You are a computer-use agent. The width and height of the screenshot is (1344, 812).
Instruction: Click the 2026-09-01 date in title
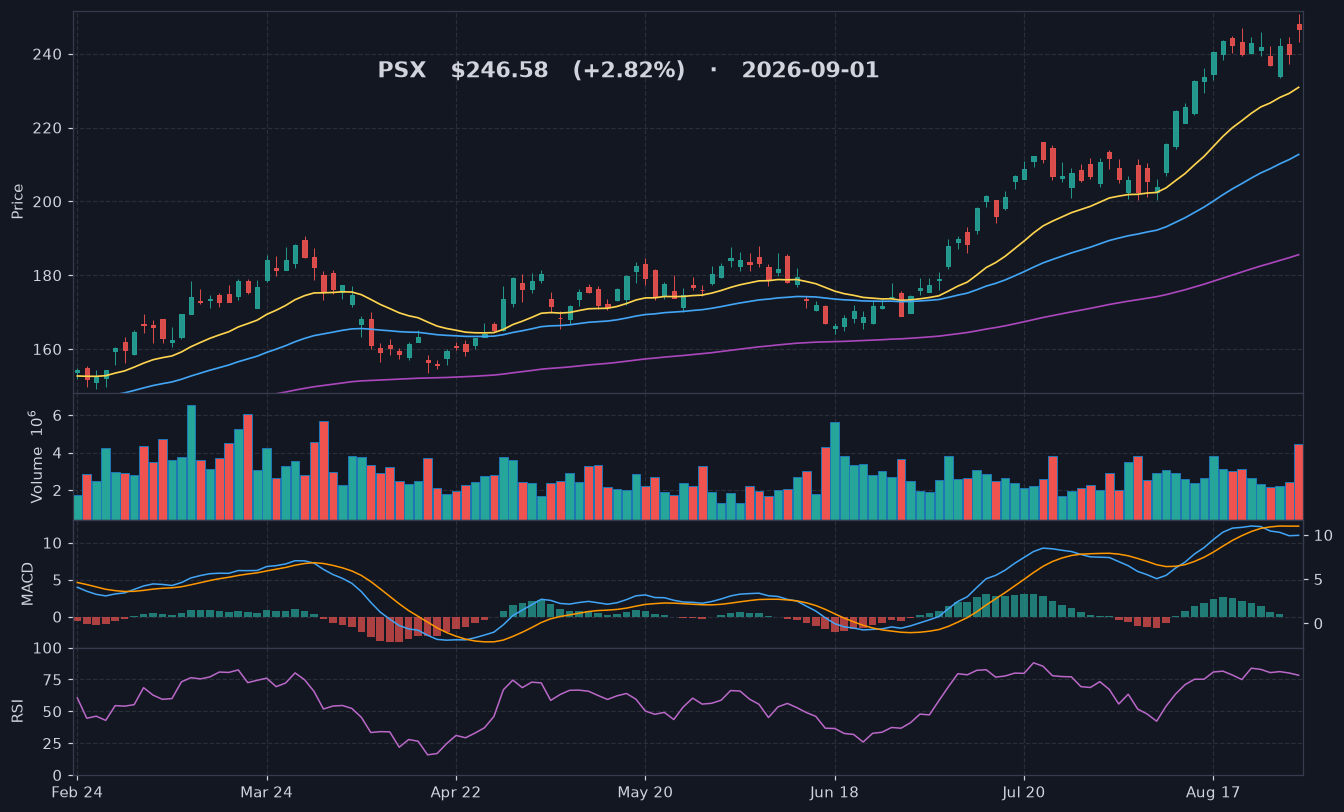pyautogui.click(x=810, y=71)
